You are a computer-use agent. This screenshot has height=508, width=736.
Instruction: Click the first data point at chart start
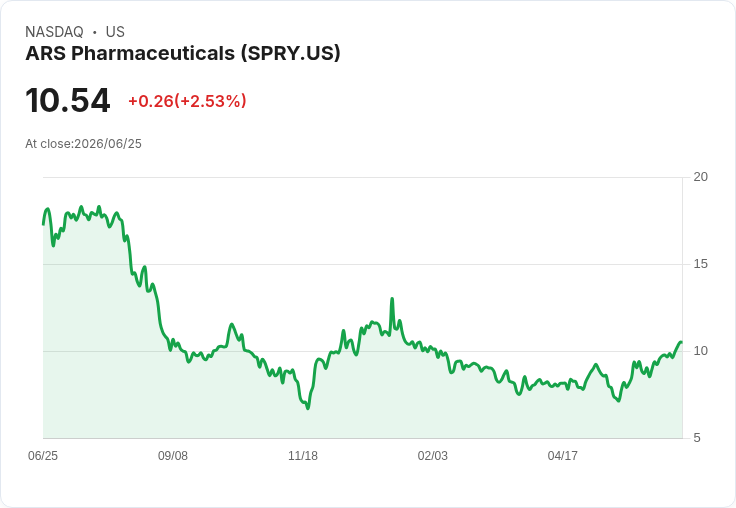pos(44,224)
